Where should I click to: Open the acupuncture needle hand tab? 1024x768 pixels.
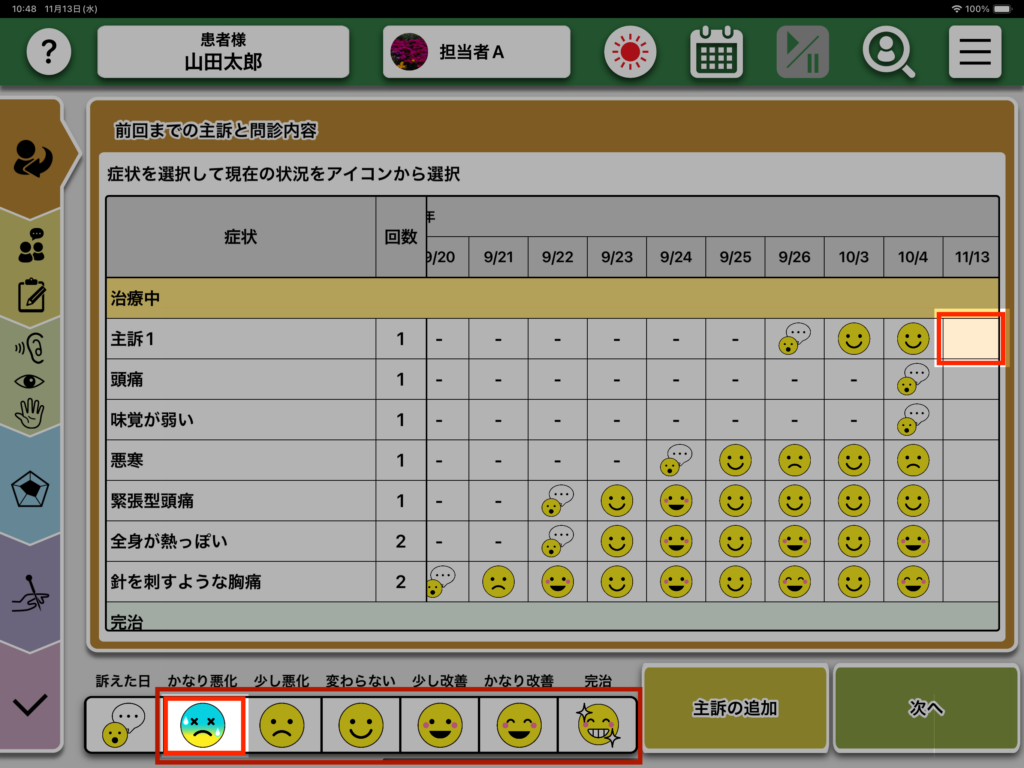click(x=31, y=594)
